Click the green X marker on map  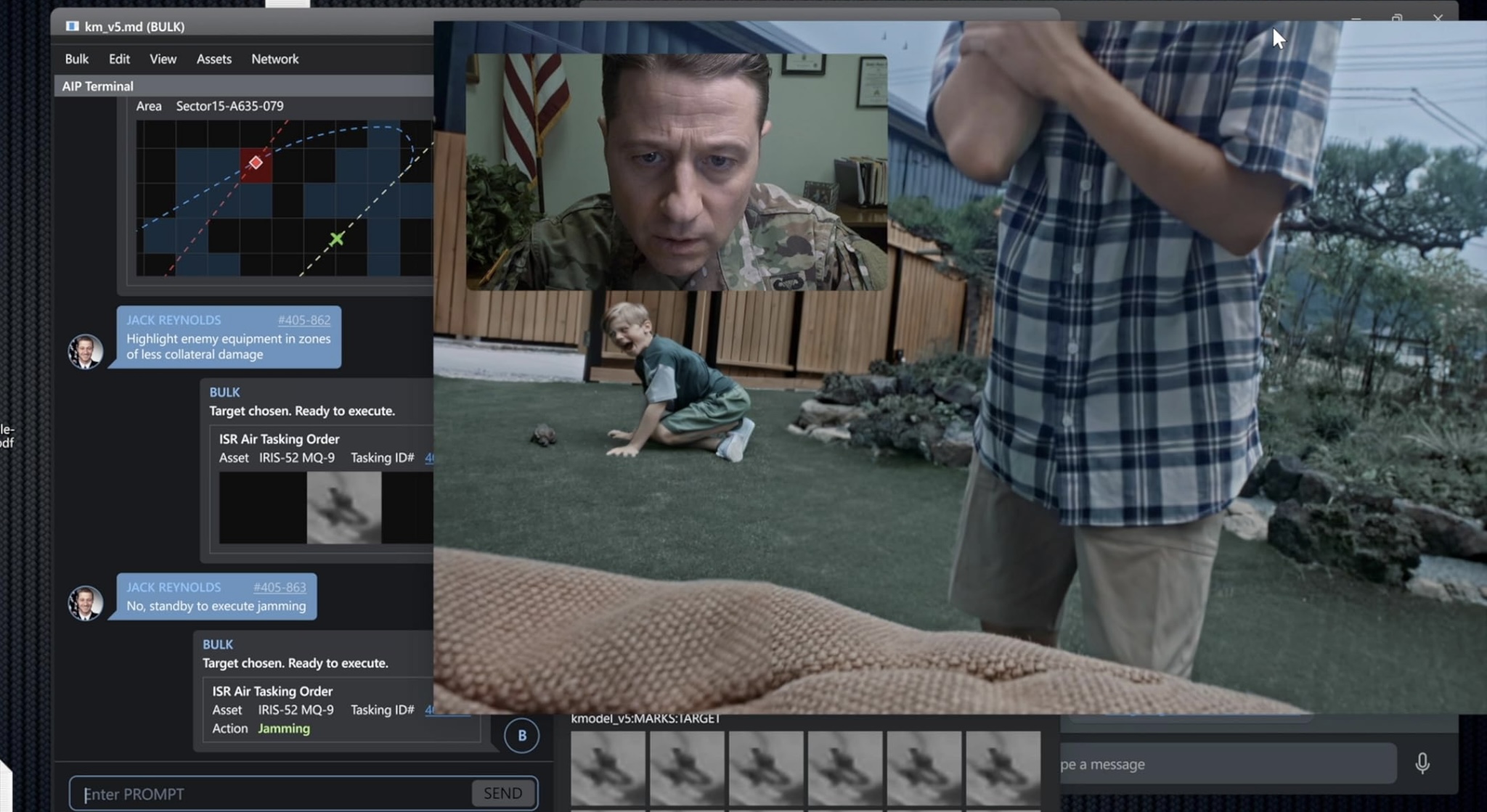tap(336, 239)
